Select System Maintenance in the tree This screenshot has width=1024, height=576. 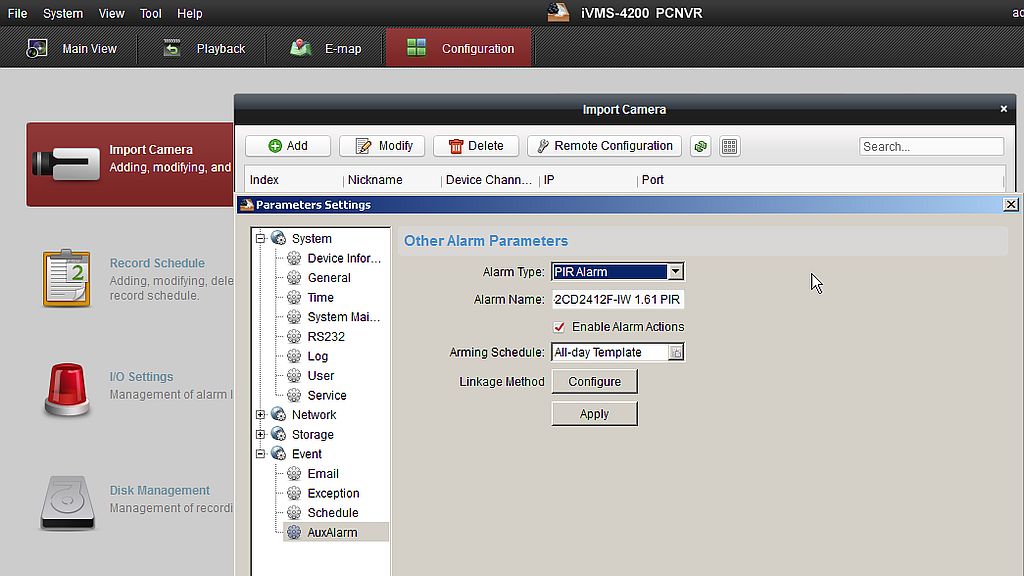coord(344,317)
